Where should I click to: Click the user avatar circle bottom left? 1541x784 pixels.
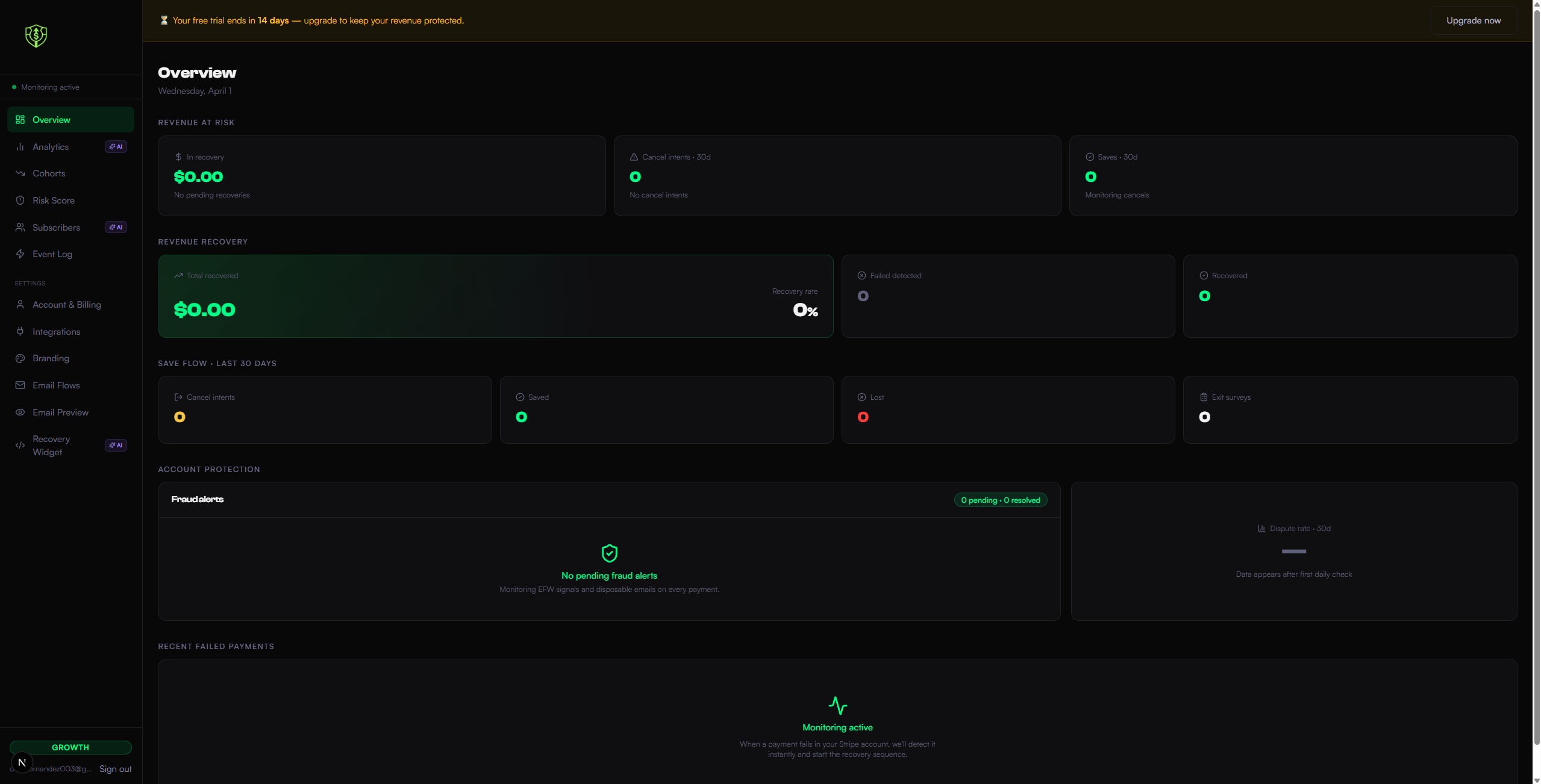(22, 762)
